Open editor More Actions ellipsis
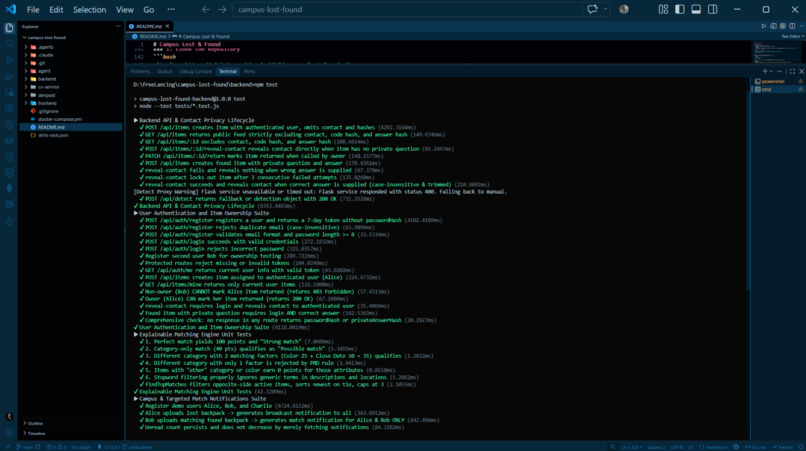 (801, 26)
